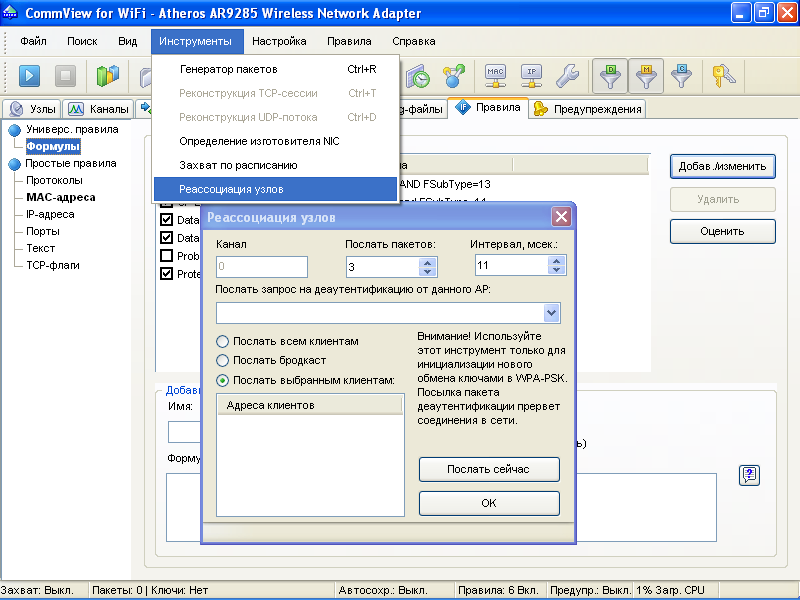Switch to the Правила tab
Screen dimensions: 800x600
click(x=488, y=108)
